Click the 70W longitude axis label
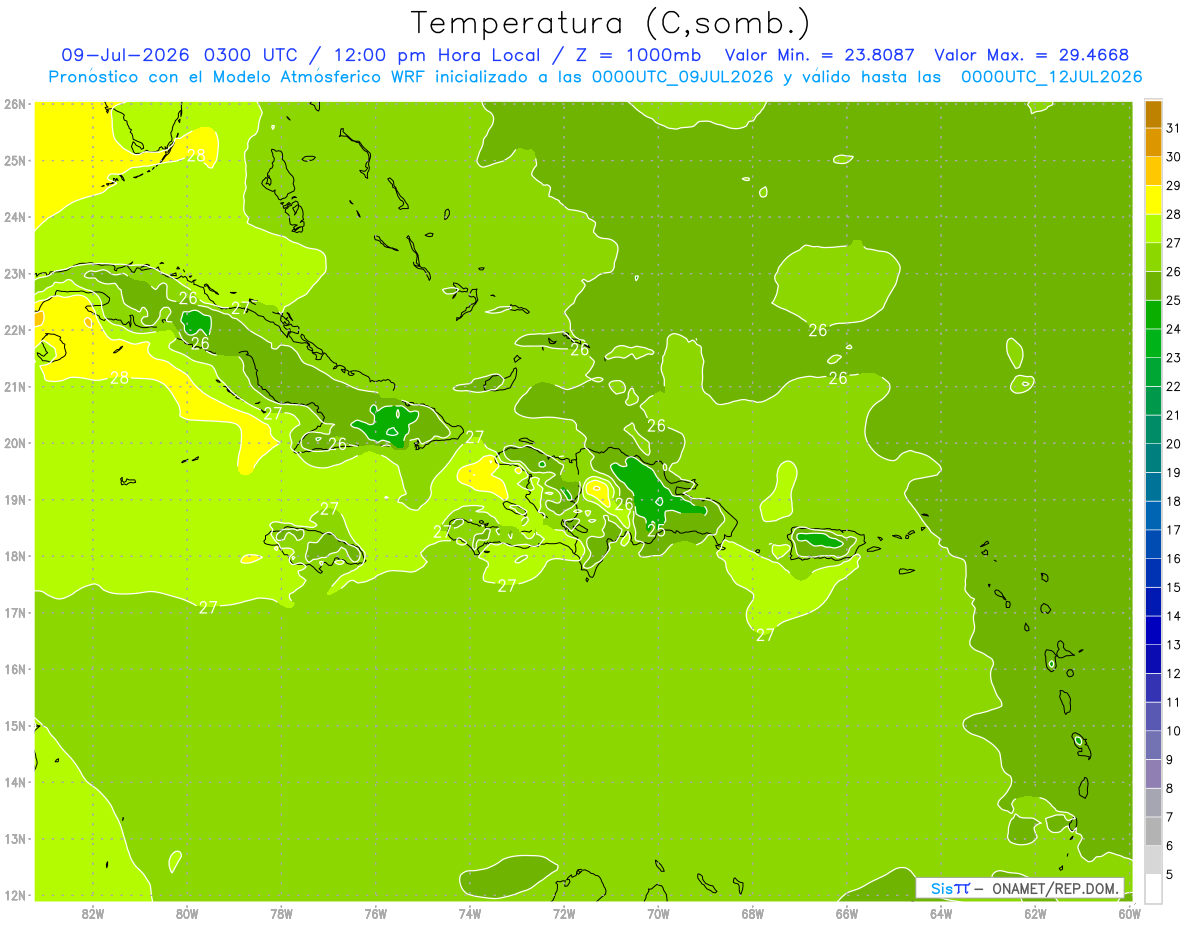 click(x=658, y=913)
